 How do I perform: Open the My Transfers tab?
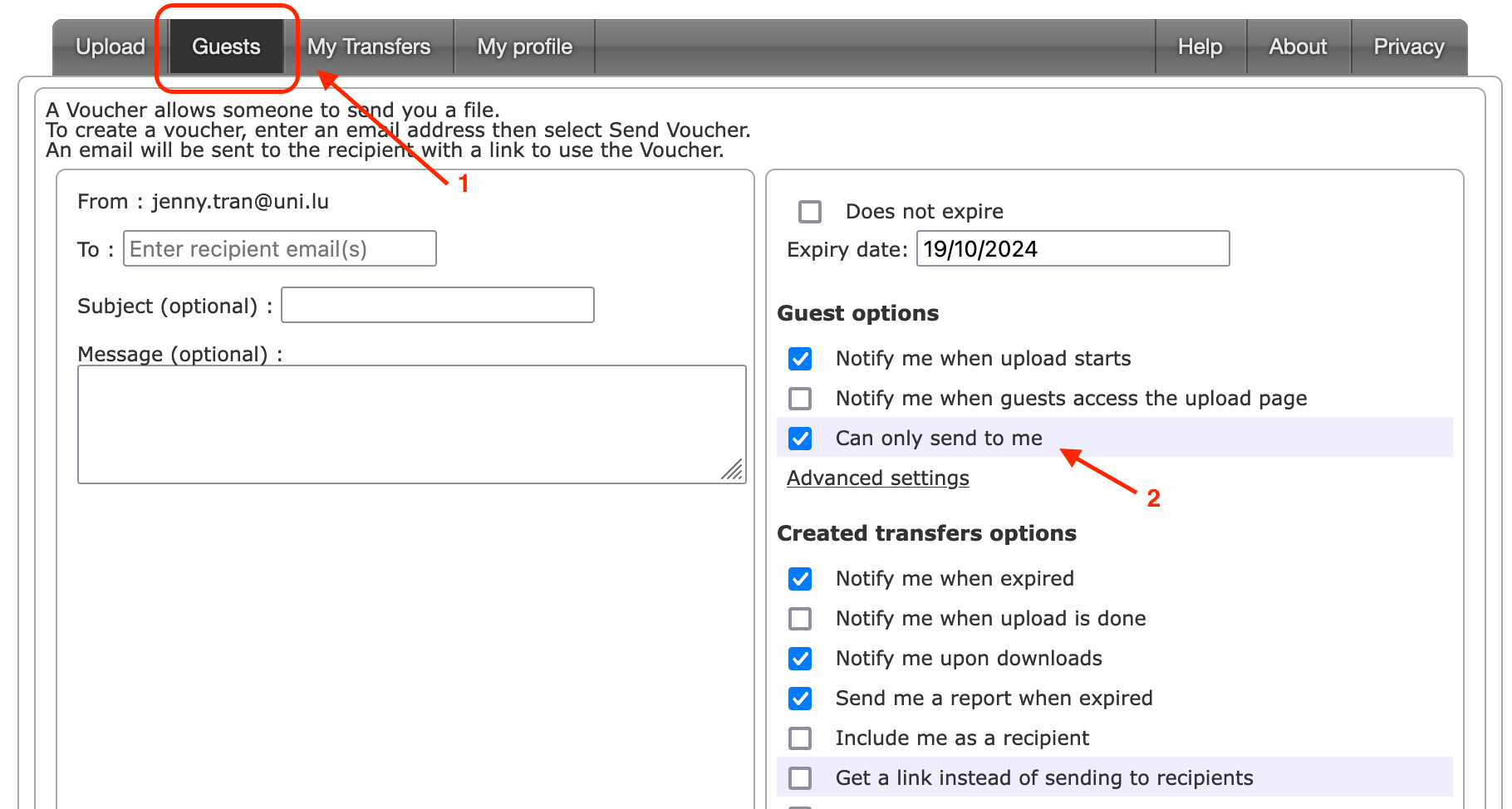click(x=369, y=47)
